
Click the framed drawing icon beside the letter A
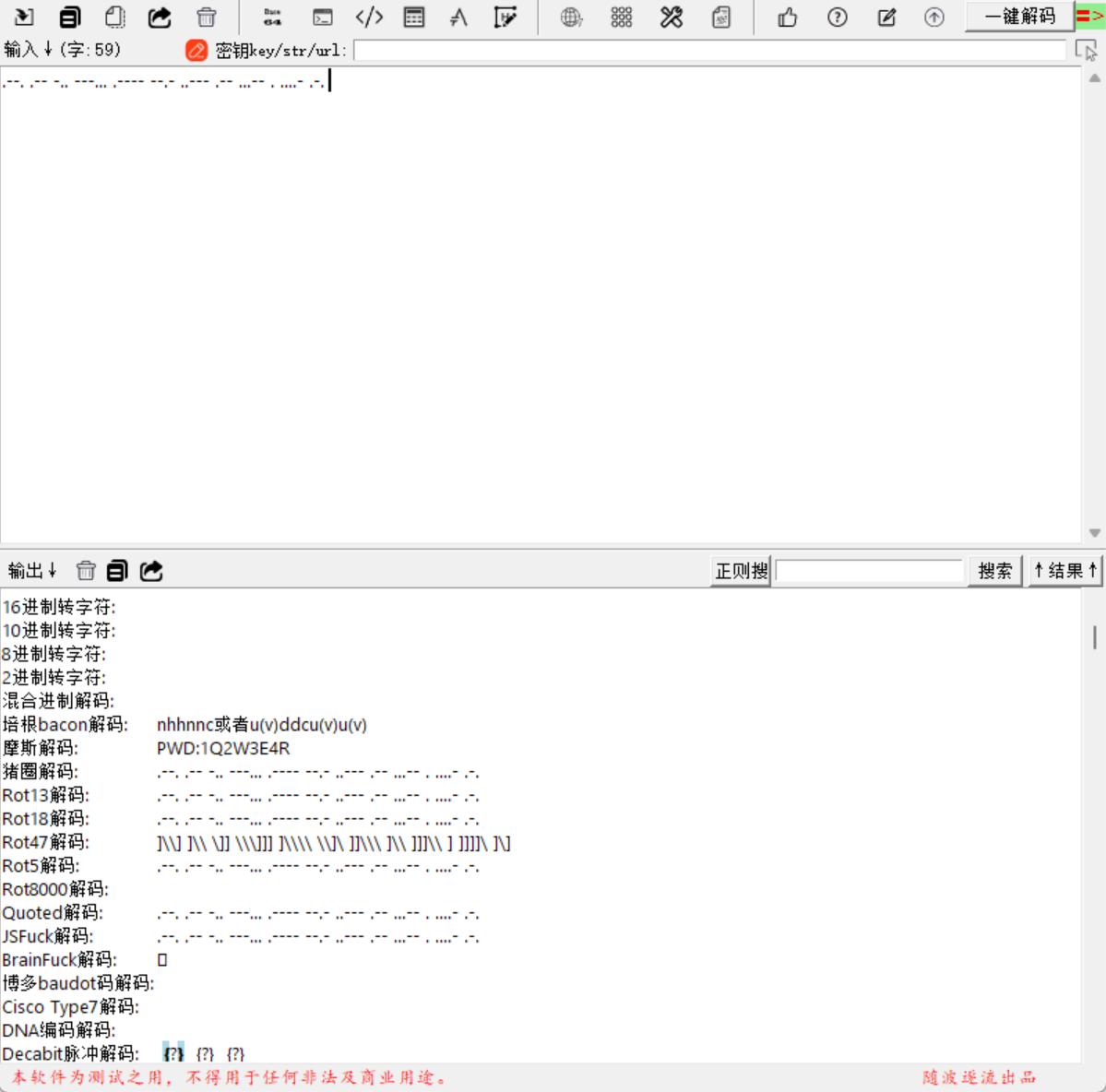505,17
